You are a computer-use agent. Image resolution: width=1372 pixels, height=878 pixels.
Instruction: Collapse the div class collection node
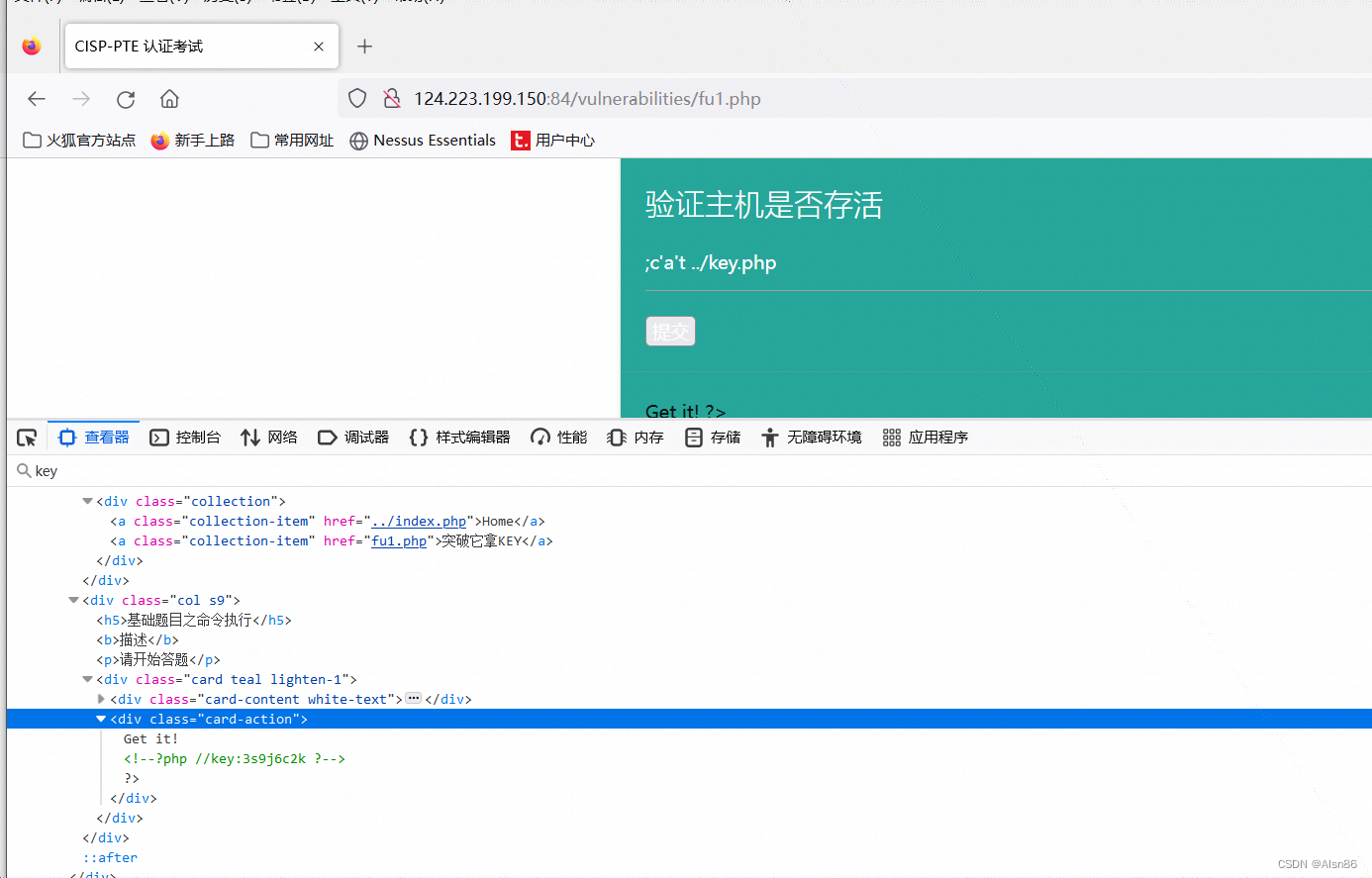pos(87,502)
